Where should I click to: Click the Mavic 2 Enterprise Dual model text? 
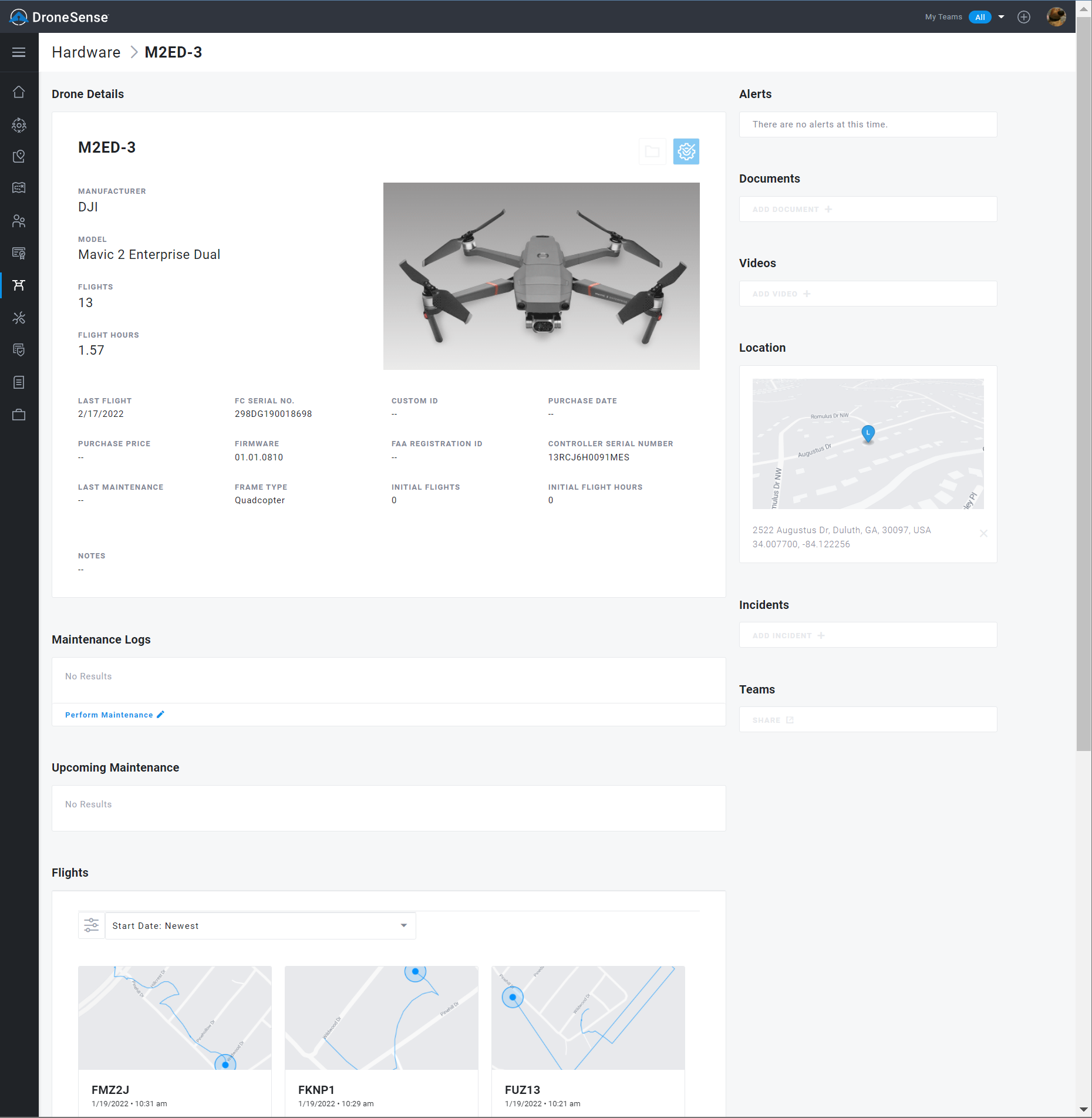[x=149, y=254]
